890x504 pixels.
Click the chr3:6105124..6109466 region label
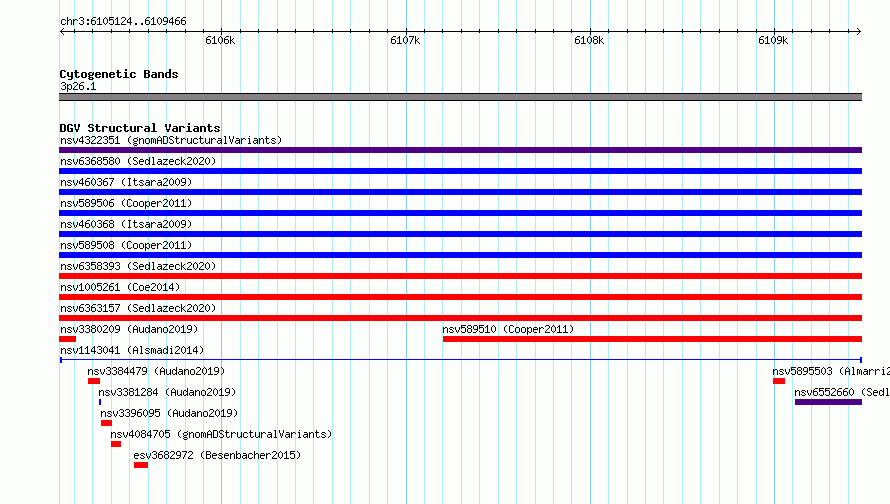(x=123, y=21)
